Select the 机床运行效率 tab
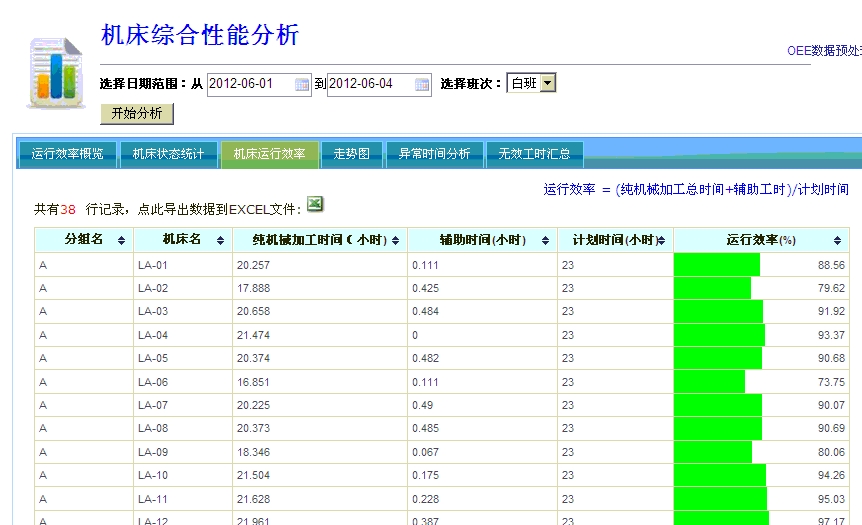The width and height of the screenshot is (862, 525). point(269,154)
